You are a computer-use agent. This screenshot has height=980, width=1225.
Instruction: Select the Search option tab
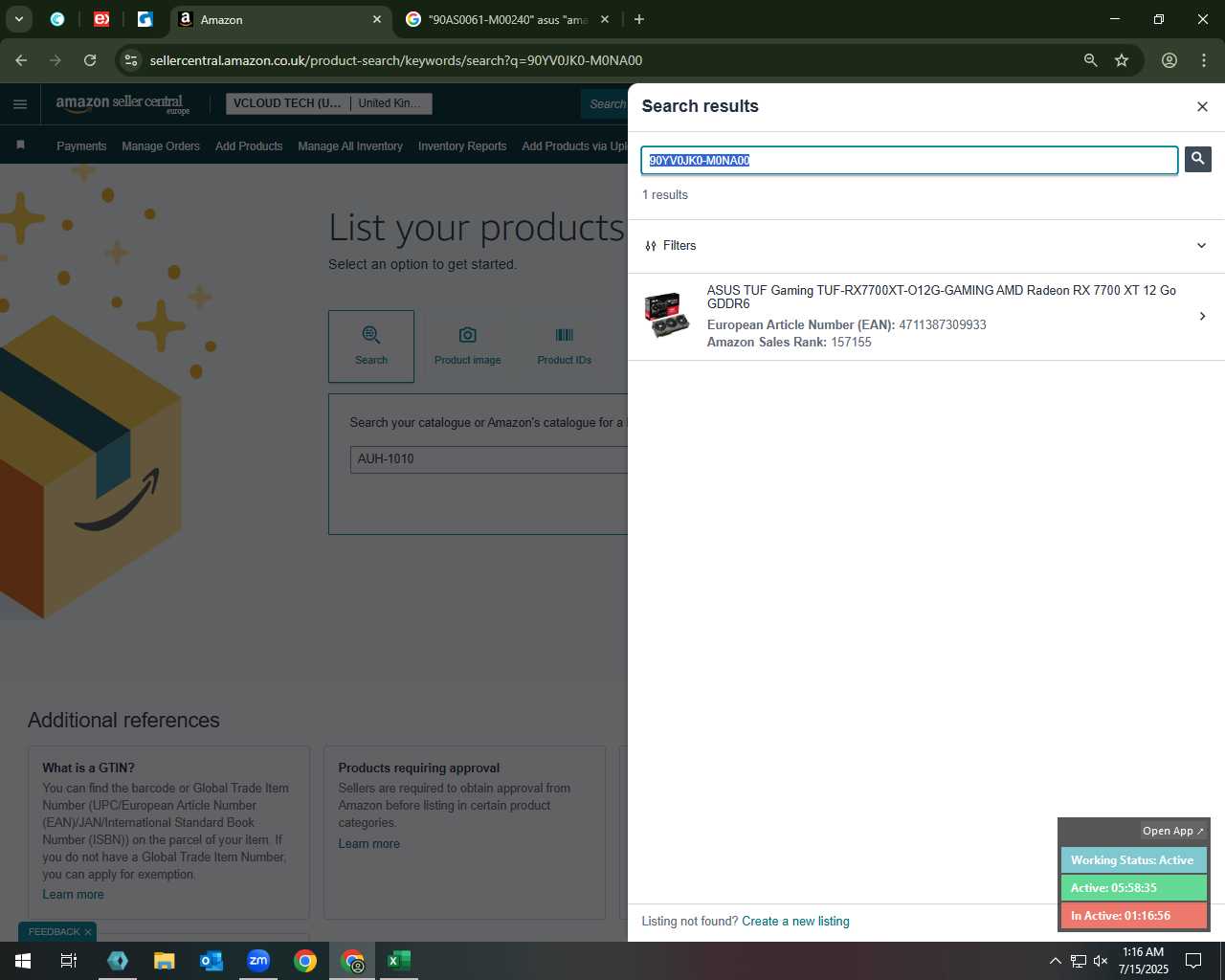click(x=371, y=346)
